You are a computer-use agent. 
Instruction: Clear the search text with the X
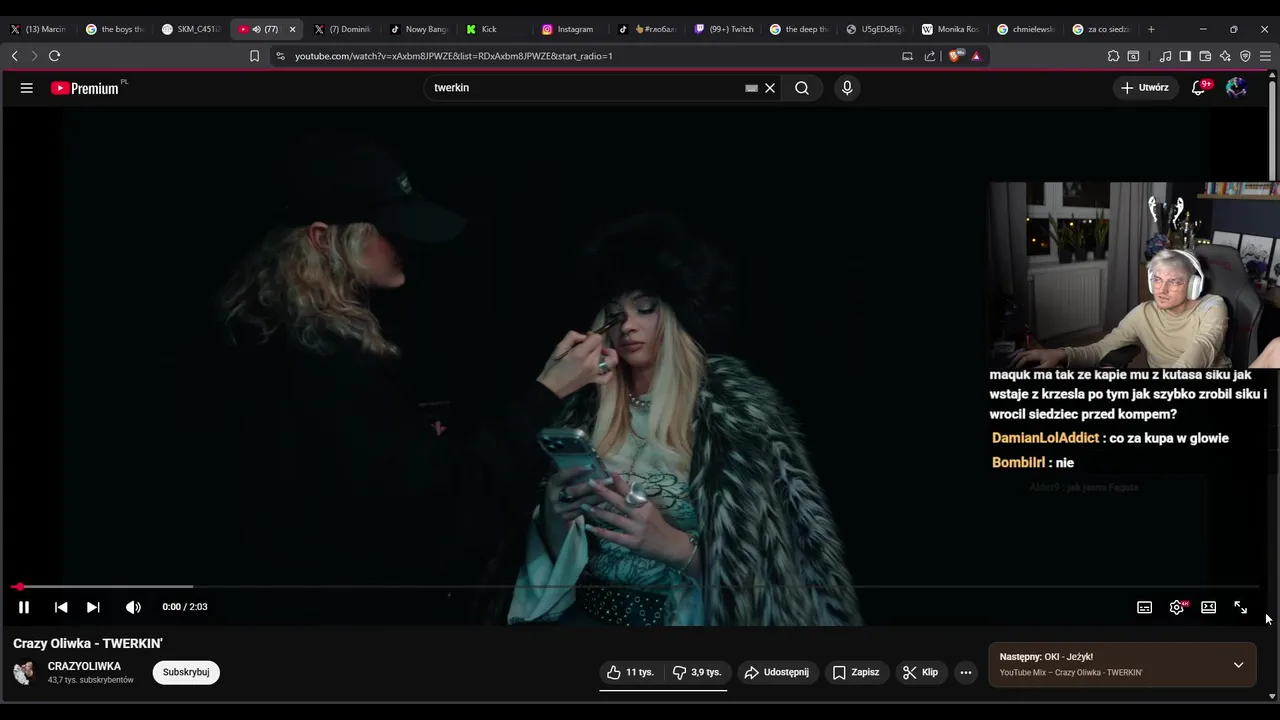tap(770, 88)
